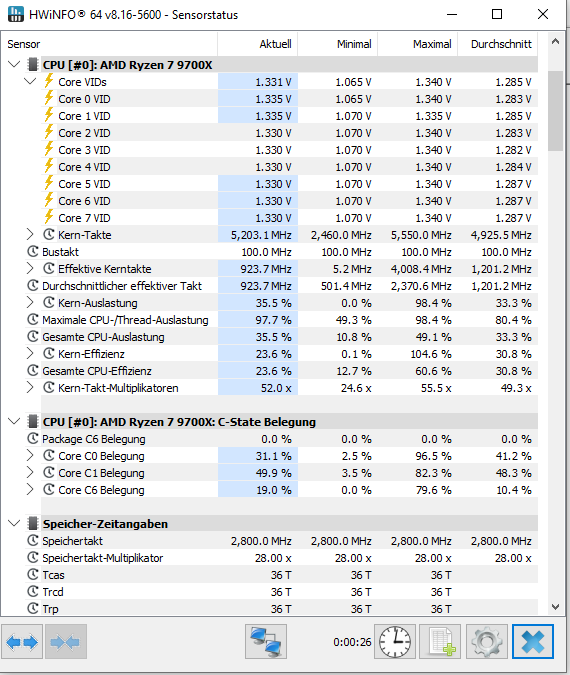The width and height of the screenshot is (570, 675).
Task: Select the Core 5 VID row
Action: point(289,184)
